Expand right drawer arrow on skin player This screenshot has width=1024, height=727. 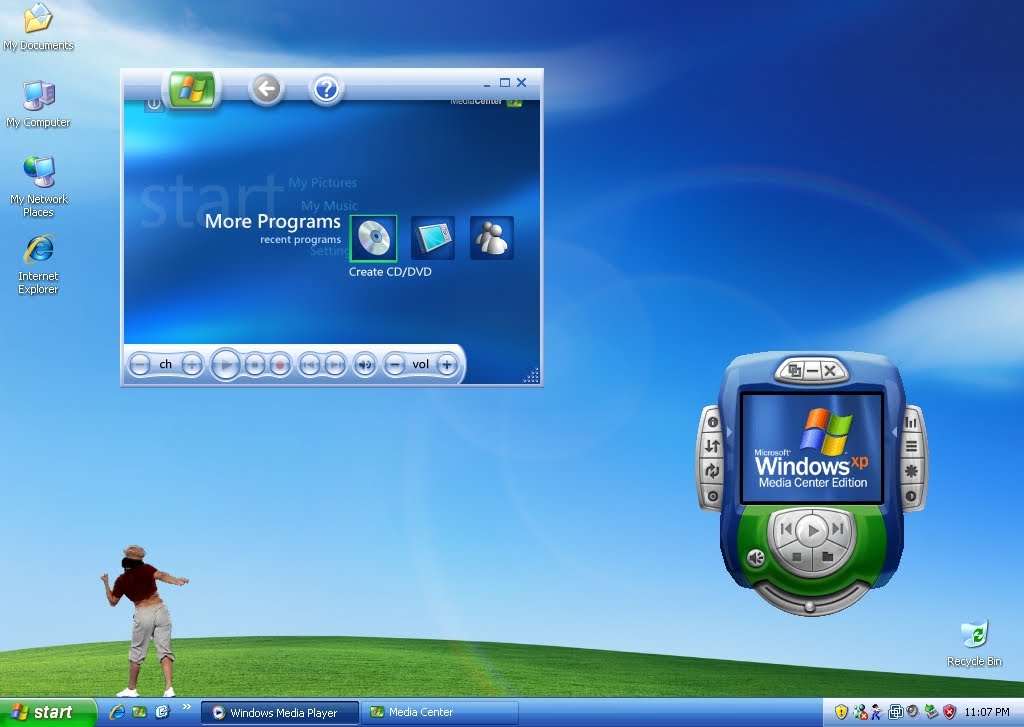coord(894,432)
